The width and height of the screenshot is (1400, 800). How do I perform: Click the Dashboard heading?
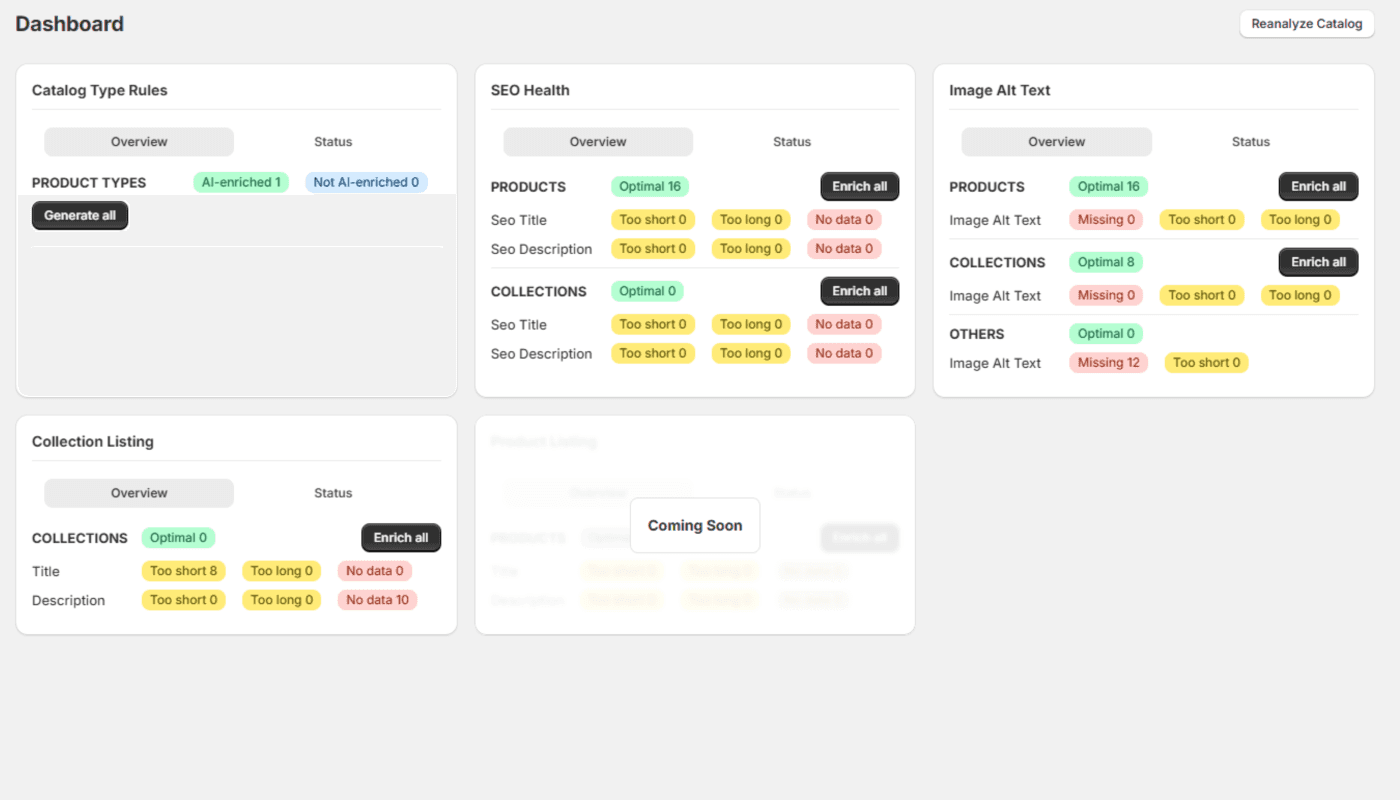coord(70,24)
